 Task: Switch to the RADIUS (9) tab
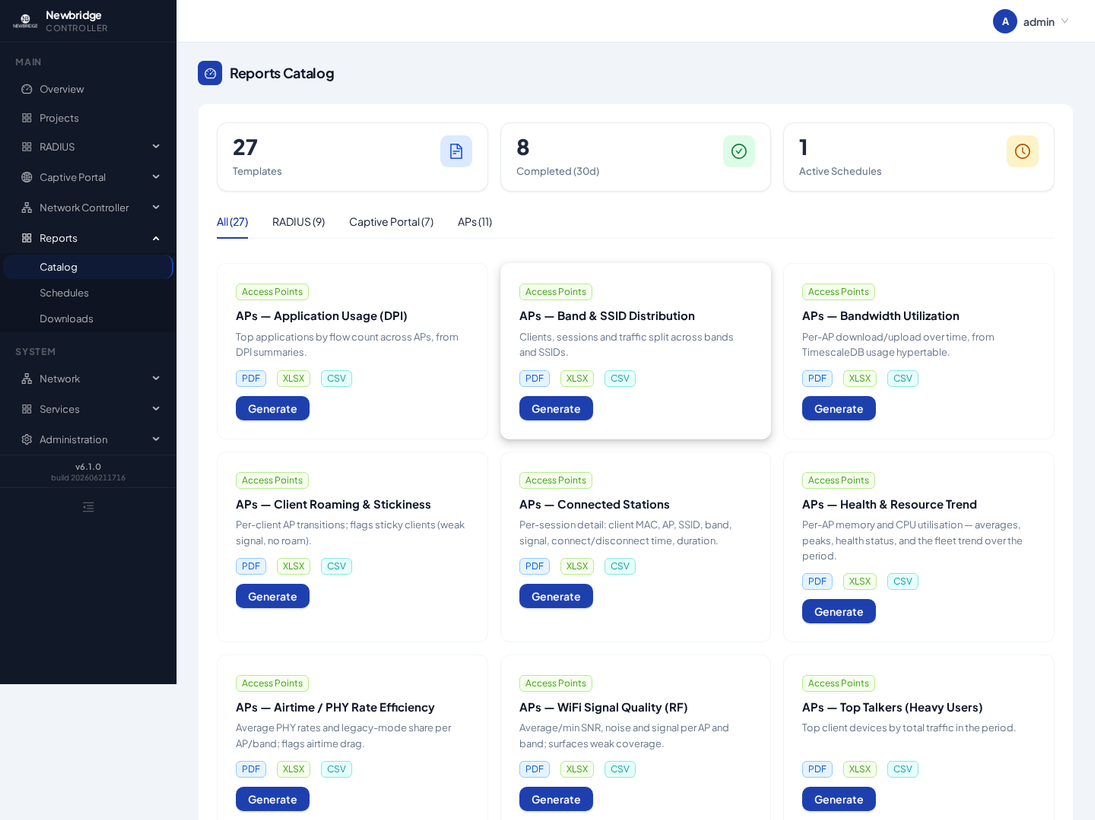(x=298, y=222)
